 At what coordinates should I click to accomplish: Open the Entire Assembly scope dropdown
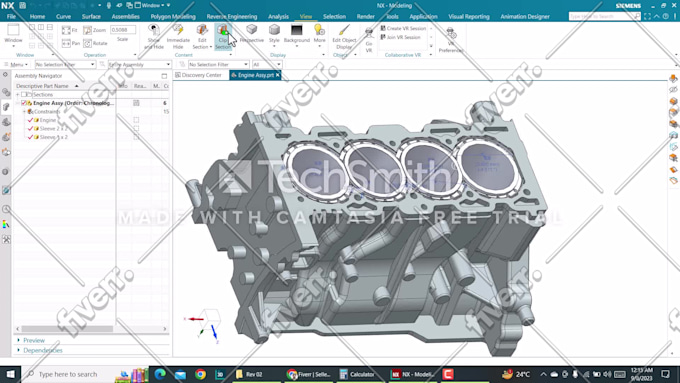click(x=139, y=64)
